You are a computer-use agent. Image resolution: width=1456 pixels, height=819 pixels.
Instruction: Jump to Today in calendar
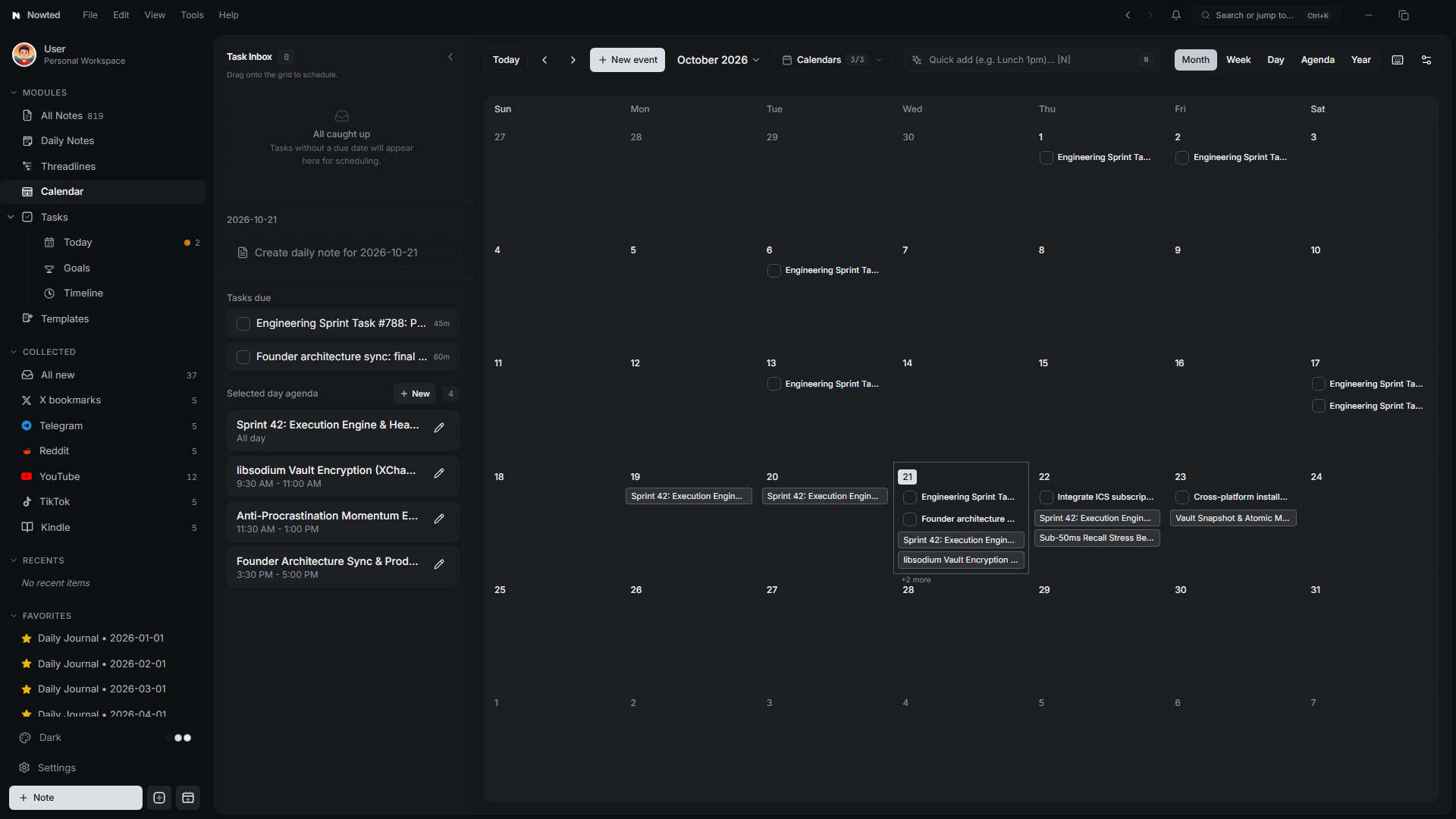(506, 60)
